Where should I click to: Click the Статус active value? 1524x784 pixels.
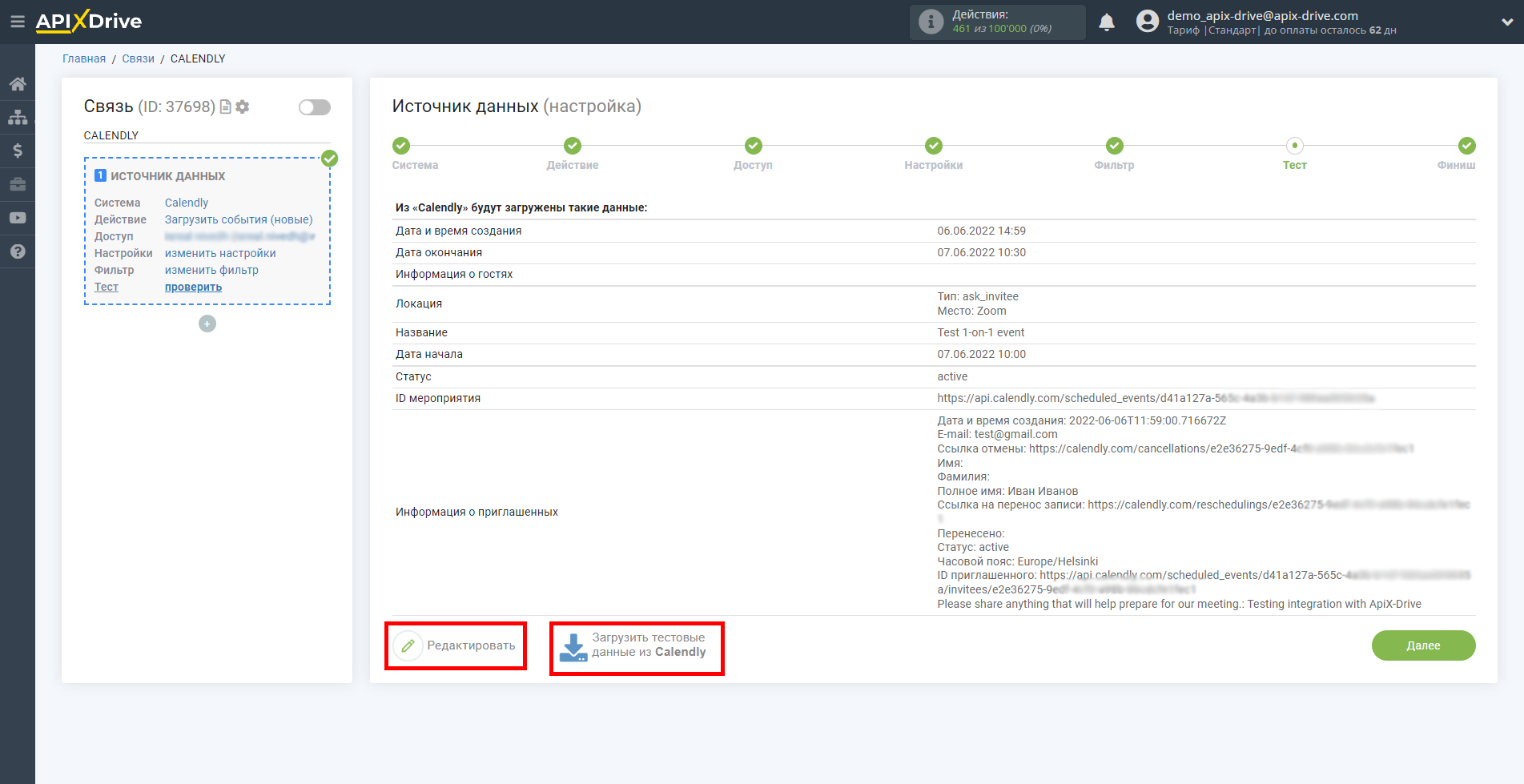coord(952,376)
